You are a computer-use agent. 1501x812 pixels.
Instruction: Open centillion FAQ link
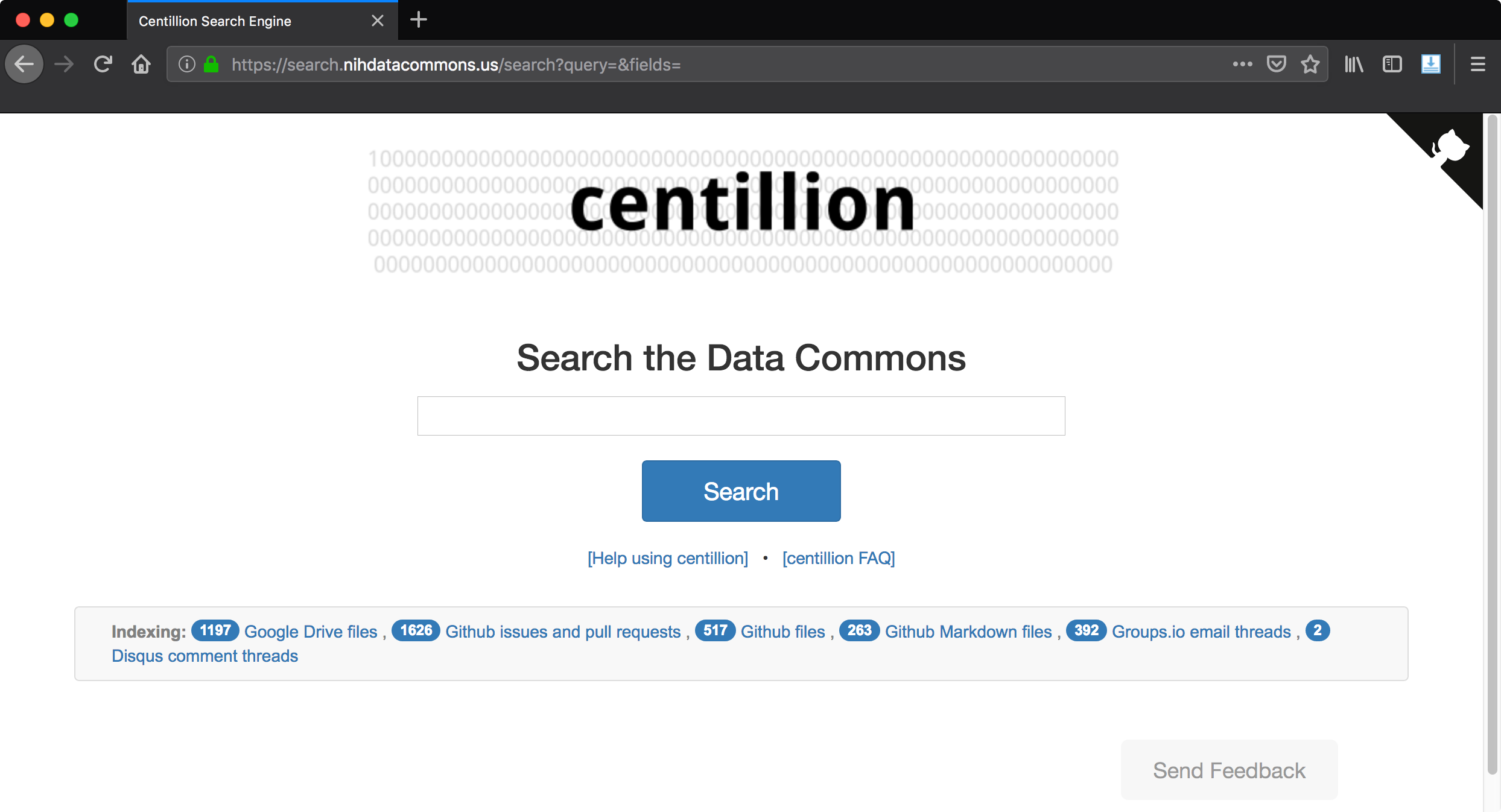pos(838,557)
